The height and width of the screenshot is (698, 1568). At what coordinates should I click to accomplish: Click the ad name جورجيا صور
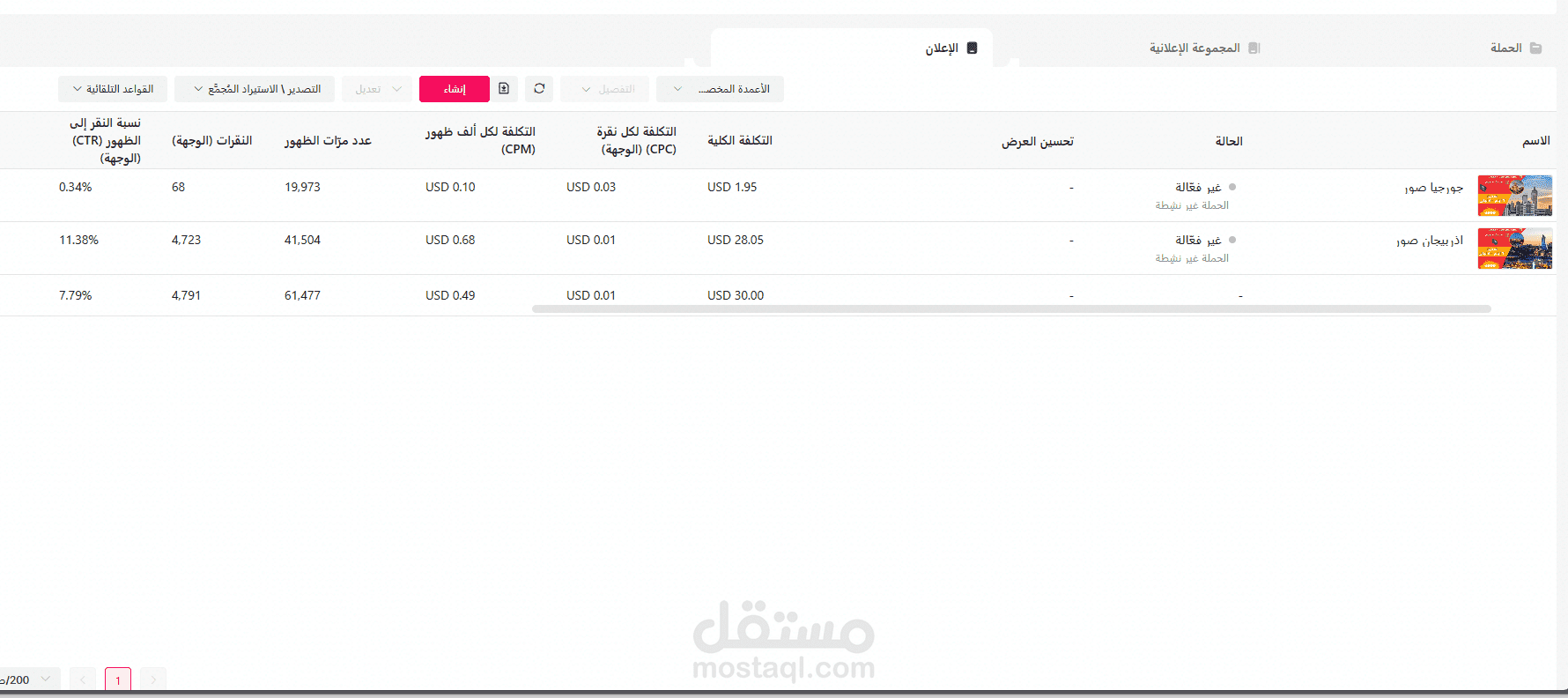(1434, 188)
